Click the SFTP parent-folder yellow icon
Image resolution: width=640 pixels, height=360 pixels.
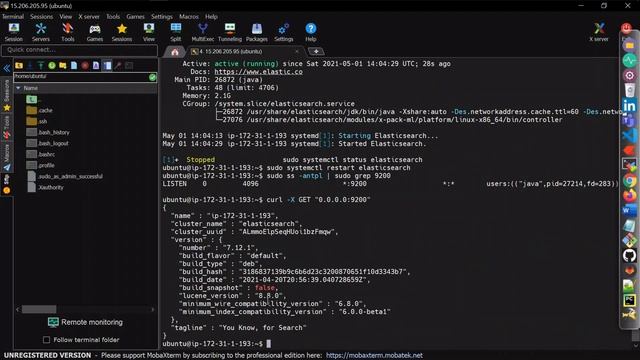pos(19,65)
